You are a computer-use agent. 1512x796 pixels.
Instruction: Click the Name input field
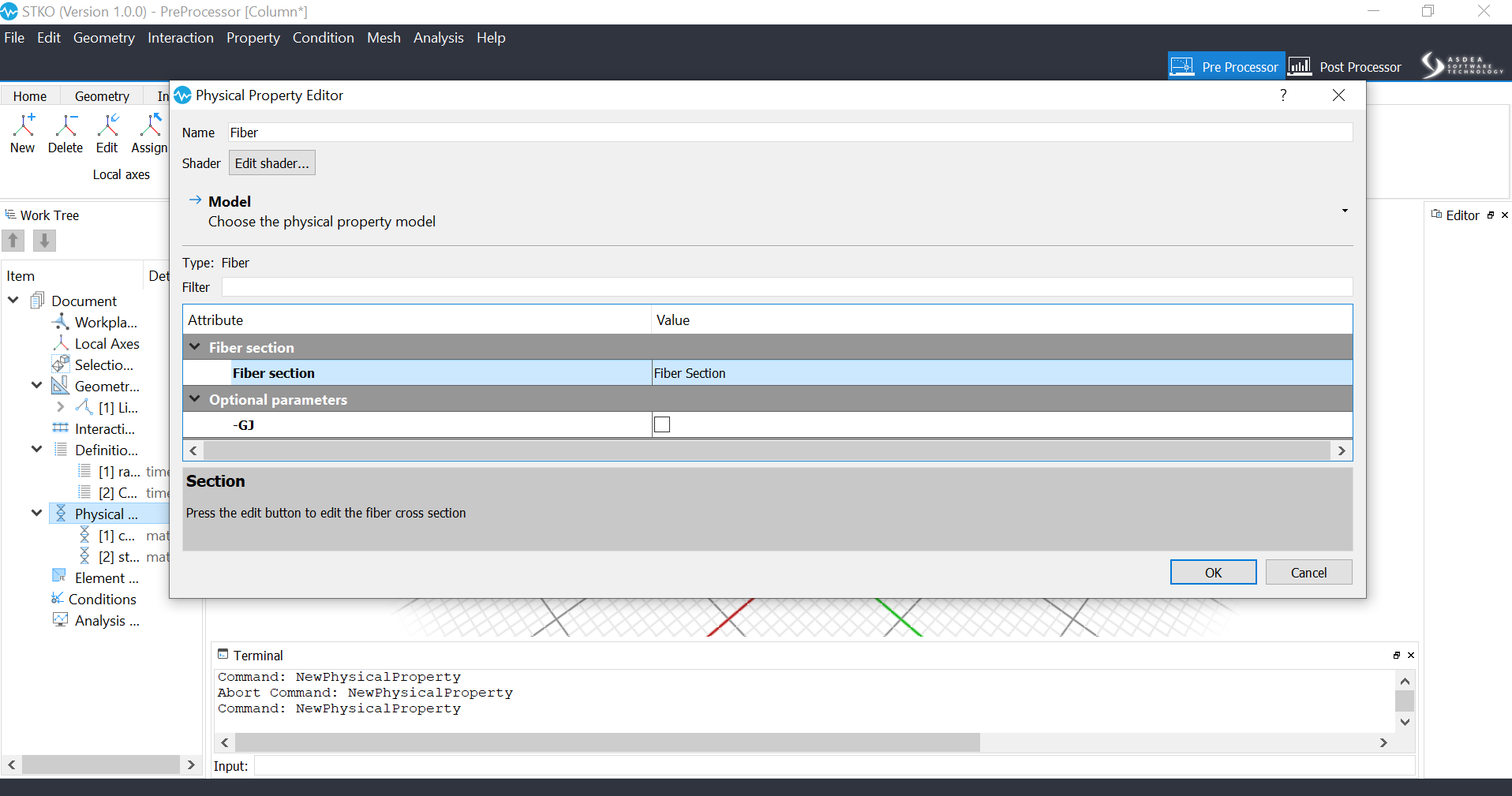point(790,133)
